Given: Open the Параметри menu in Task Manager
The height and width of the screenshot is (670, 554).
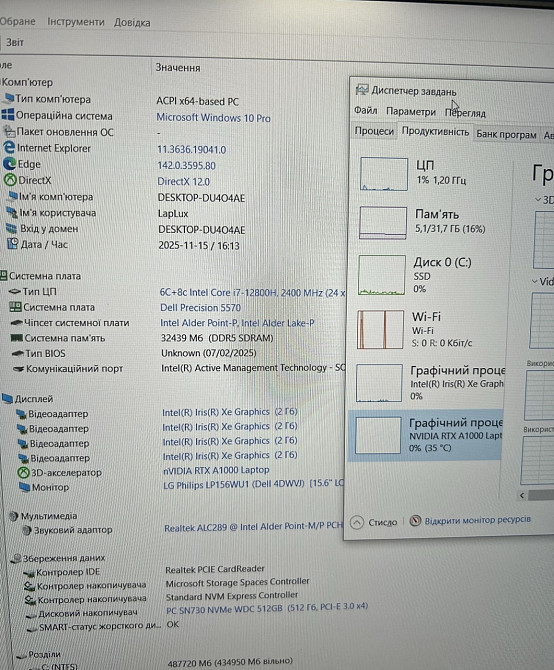Looking at the screenshot, I should (x=411, y=112).
